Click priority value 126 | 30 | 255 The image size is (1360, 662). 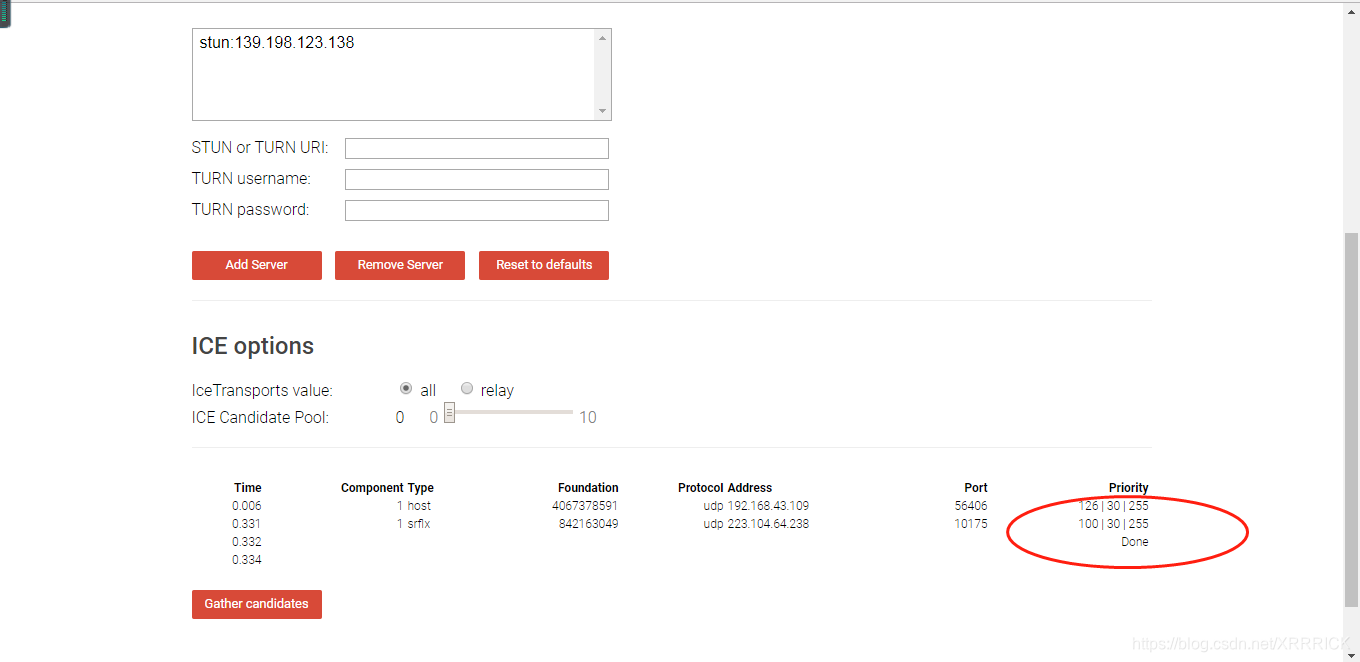tap(1113, 506)
